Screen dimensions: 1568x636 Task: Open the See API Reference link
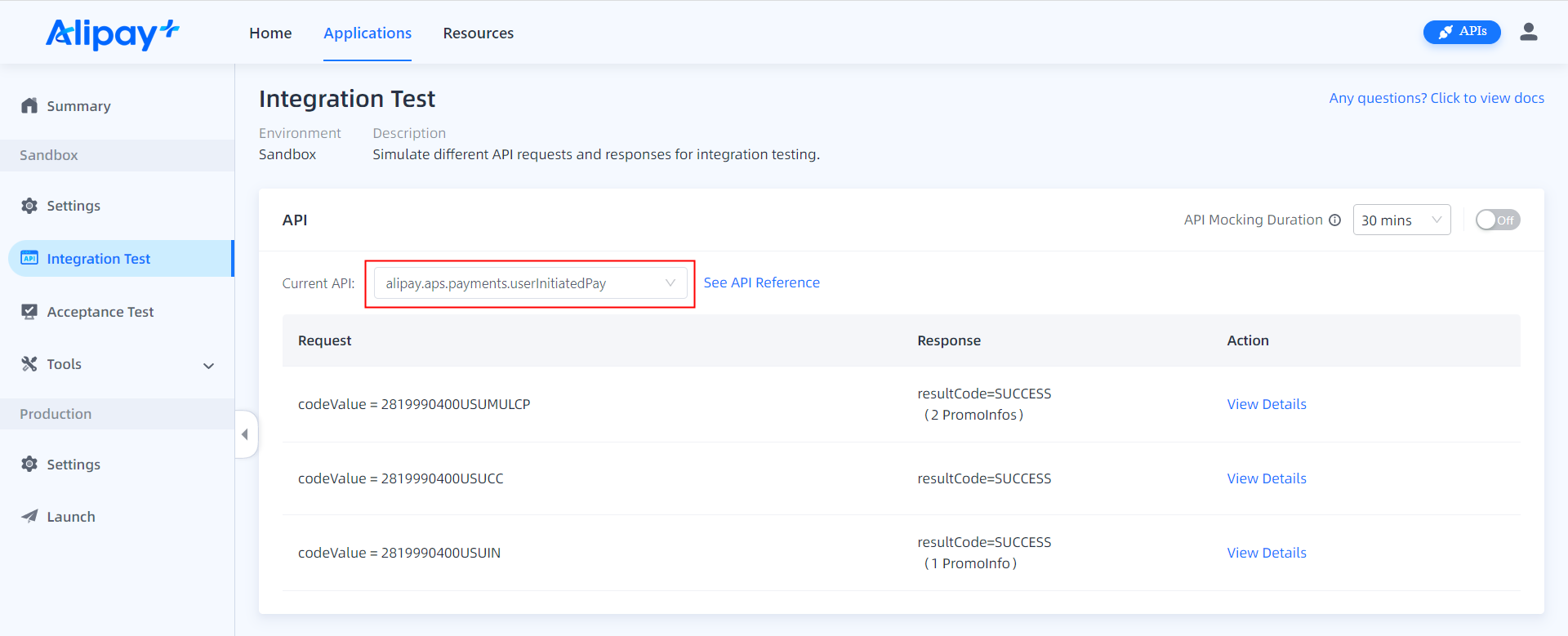(761, 282)
